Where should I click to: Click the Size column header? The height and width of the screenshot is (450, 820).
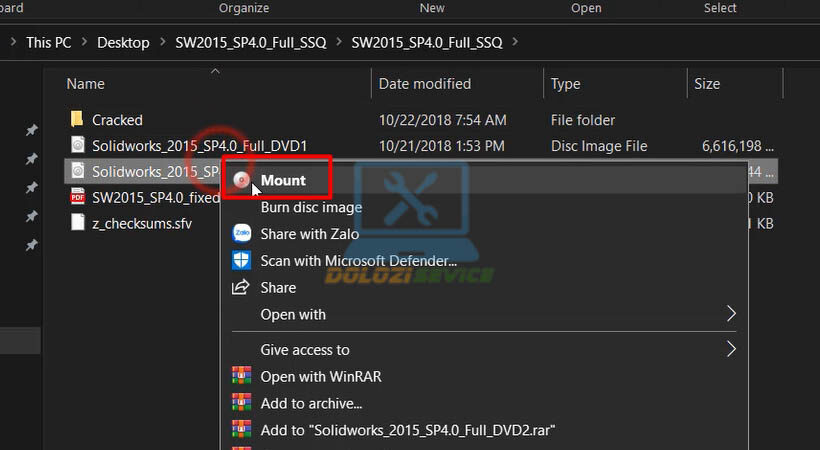point(707,84)
